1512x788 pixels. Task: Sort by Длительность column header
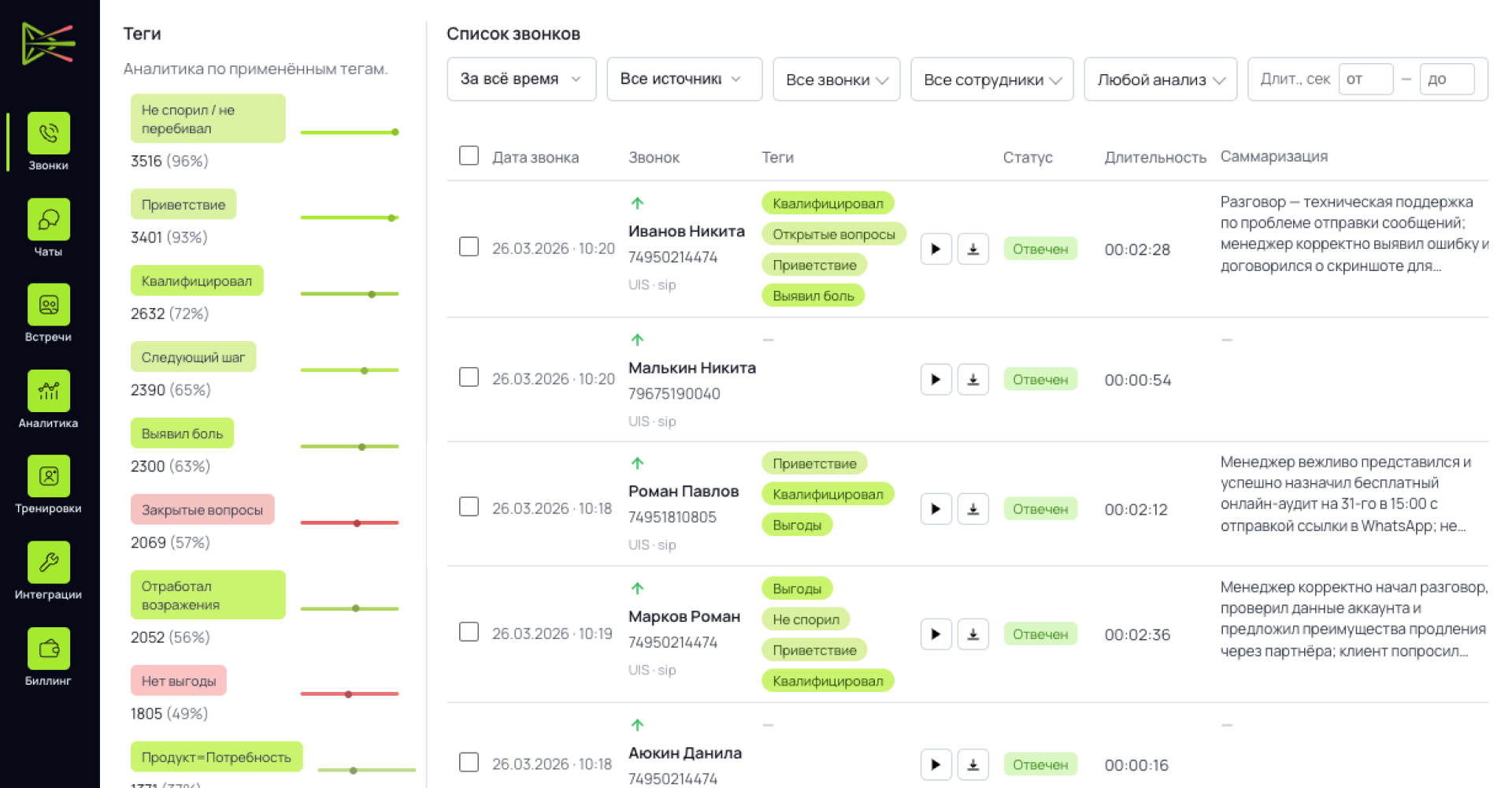click(x=1155, y=158)
